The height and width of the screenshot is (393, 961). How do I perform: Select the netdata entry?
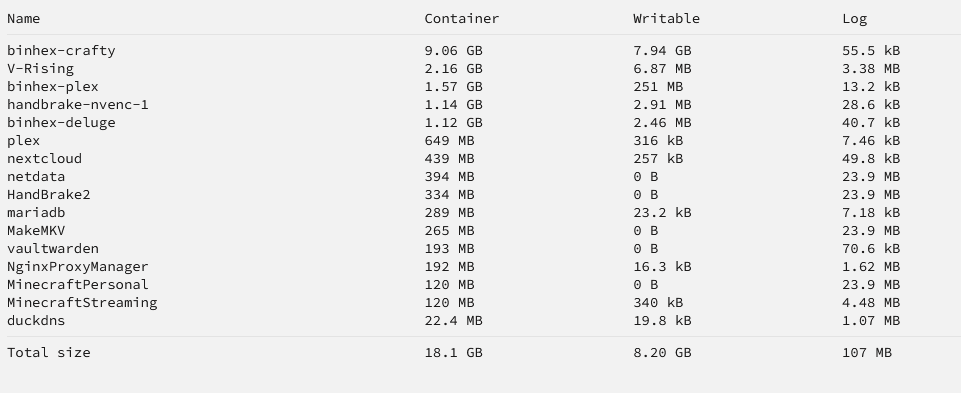click(36, 177)
